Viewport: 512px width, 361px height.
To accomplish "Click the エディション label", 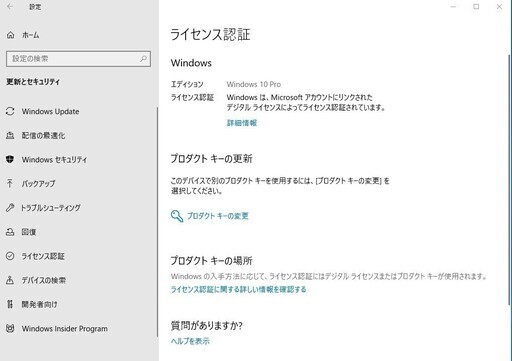I will 187,84.
